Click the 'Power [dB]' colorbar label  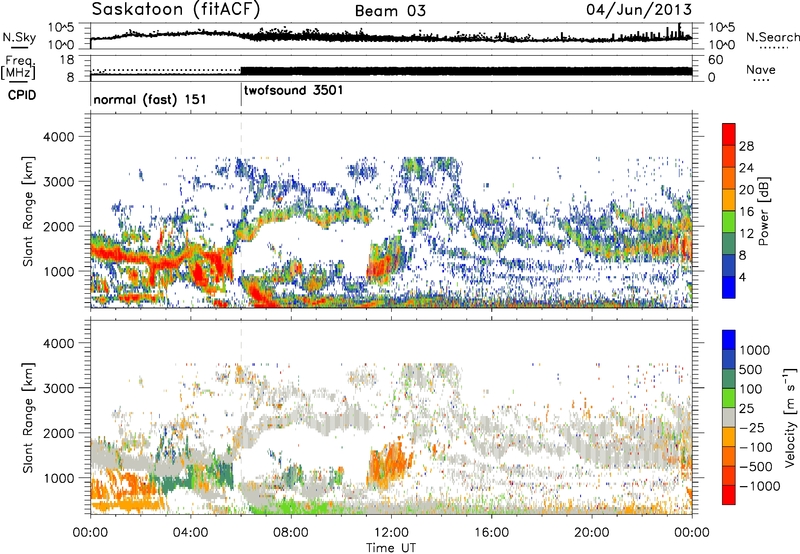click(x=763, y=211)
